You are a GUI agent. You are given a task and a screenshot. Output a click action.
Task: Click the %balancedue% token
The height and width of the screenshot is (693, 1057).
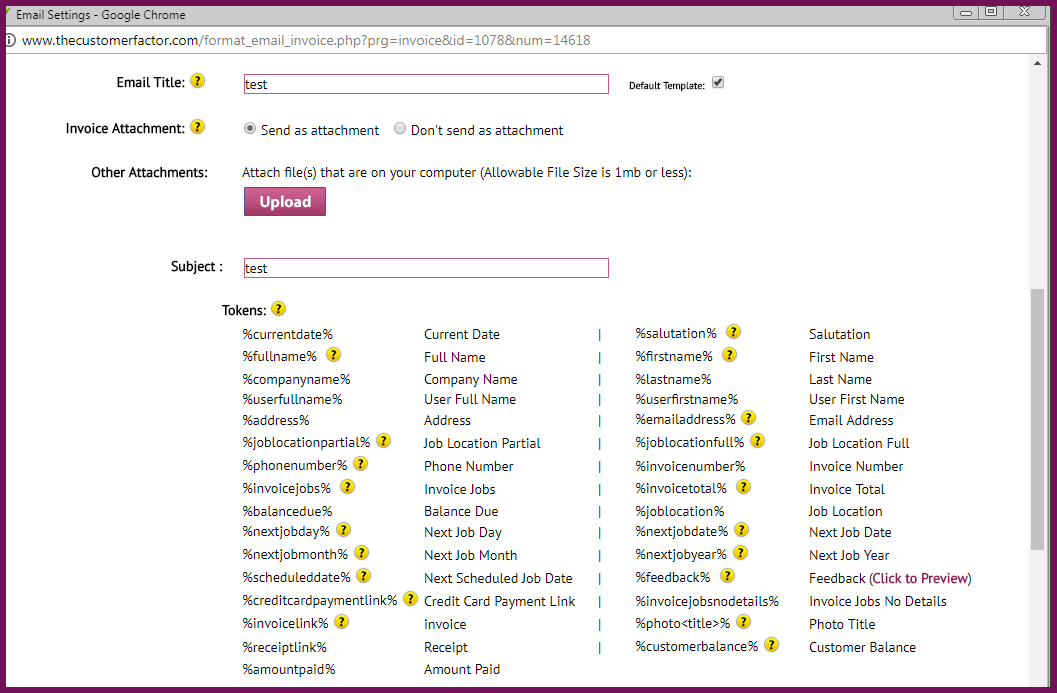(288, 512)
